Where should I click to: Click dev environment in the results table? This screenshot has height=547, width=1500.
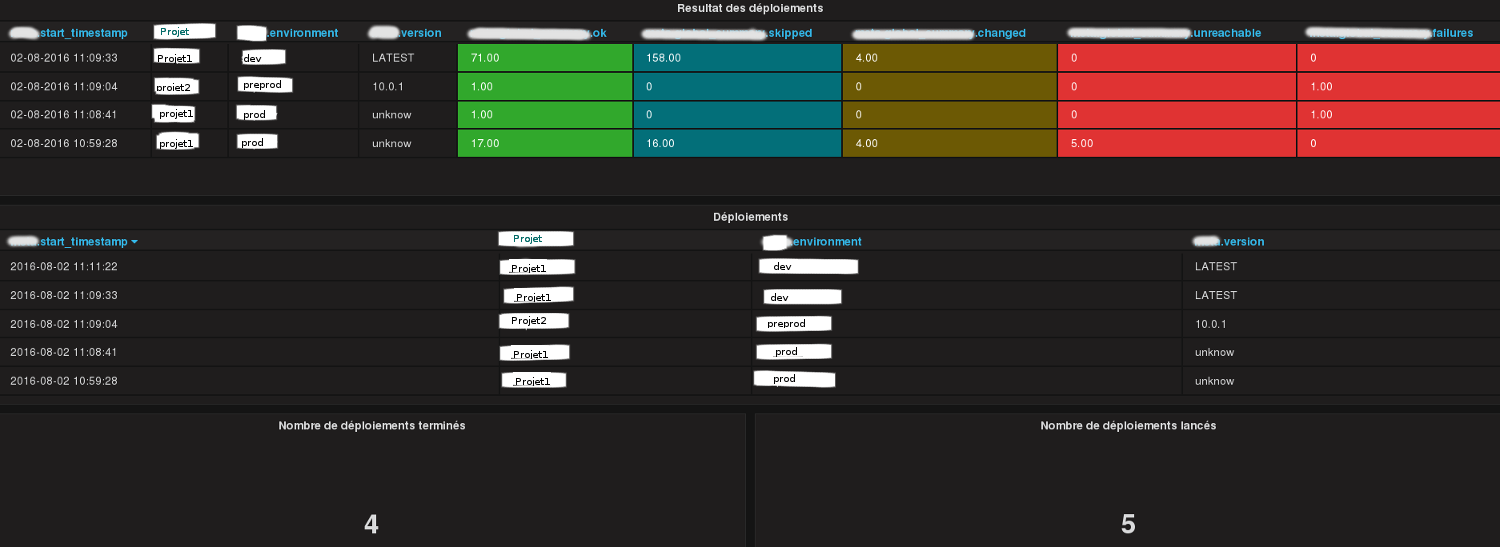pos(264,57)
